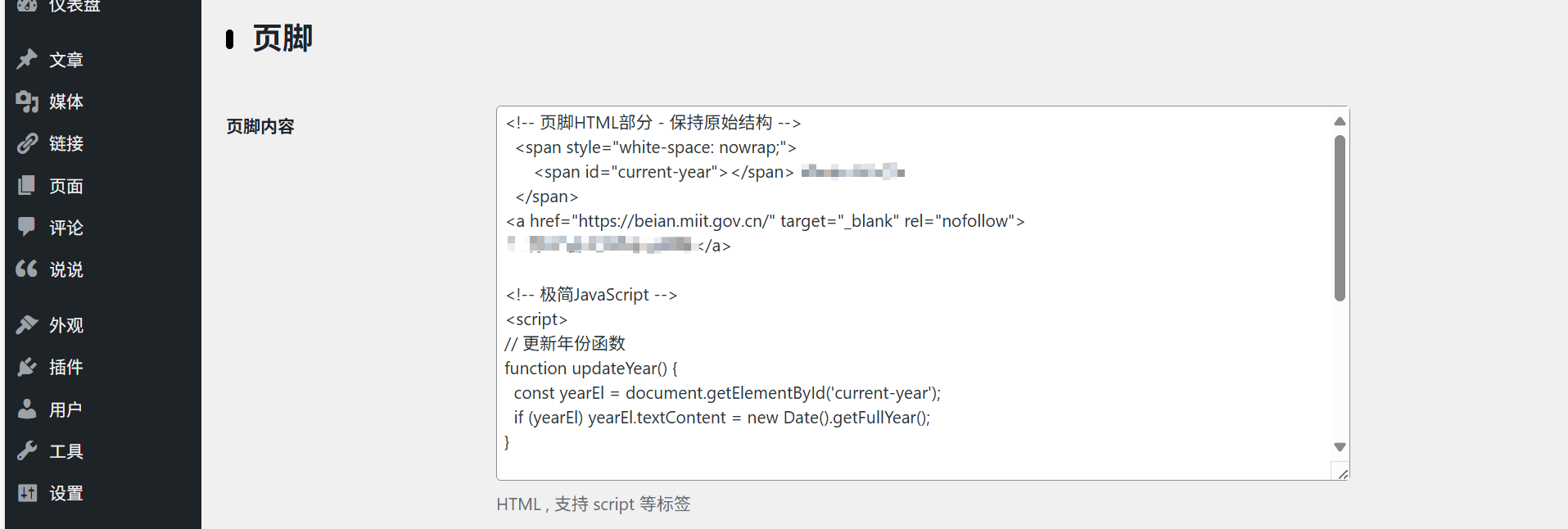This screenshot has width=1568, height=529.
Task: Click the textarea resize handle corner
Action: pyautogui.click(x=1342, y=473)
